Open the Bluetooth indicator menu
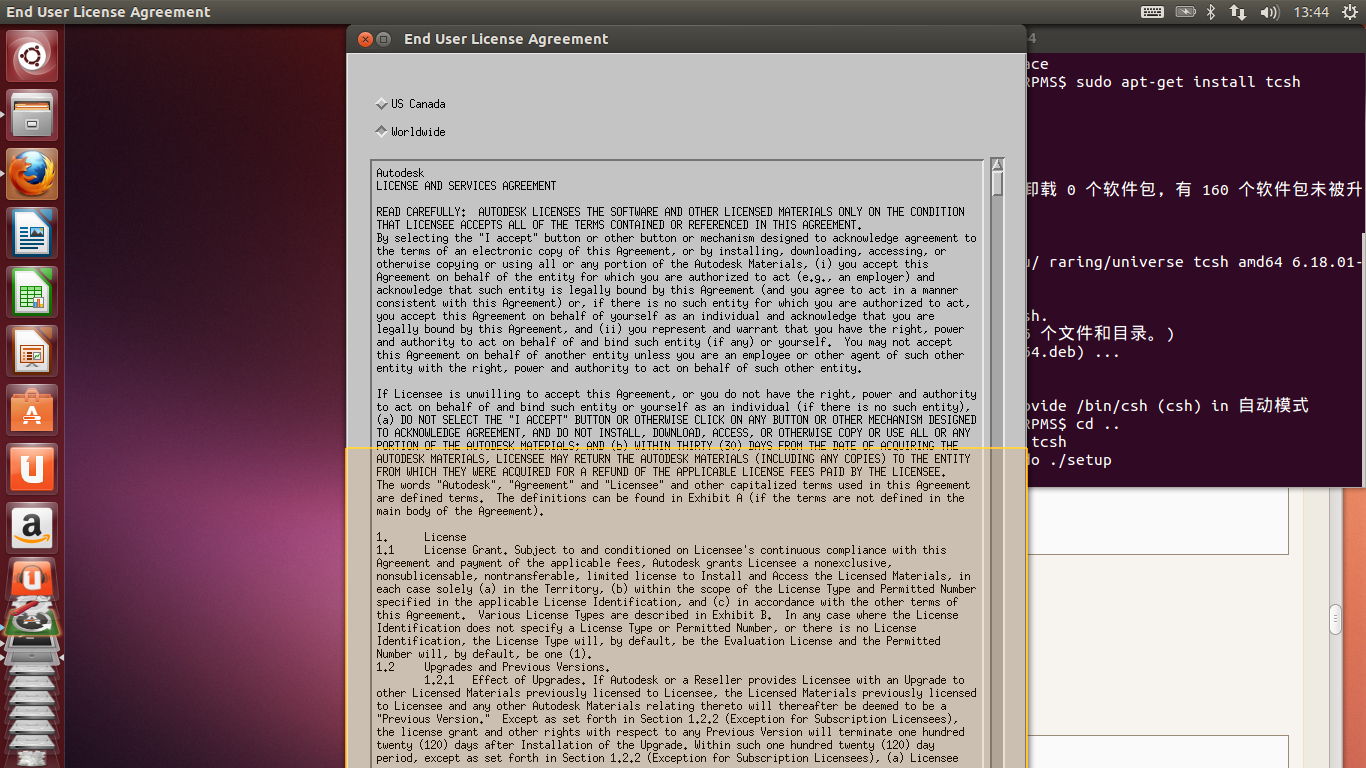 (1210, 12)
